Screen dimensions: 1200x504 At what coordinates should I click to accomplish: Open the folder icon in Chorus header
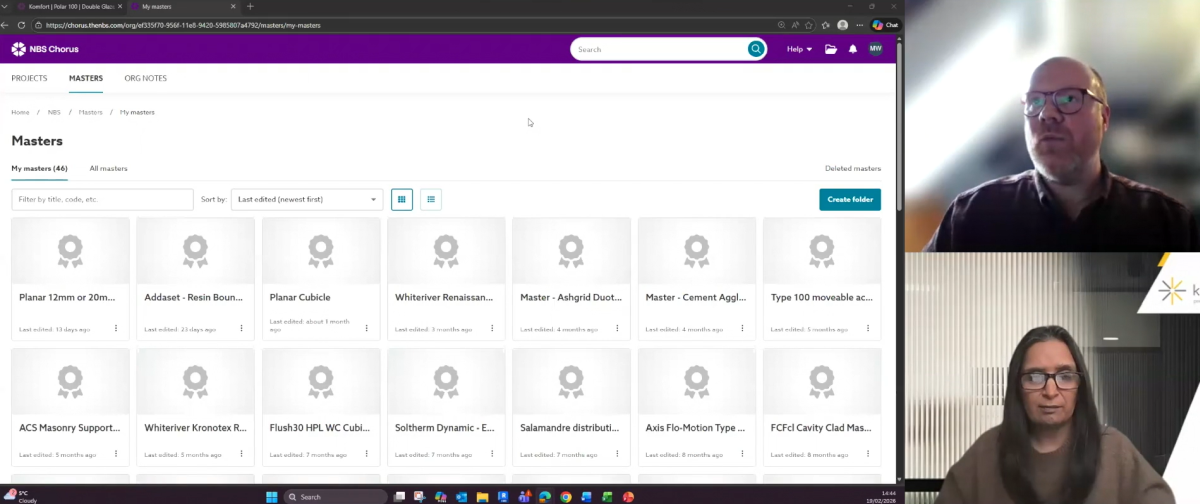[831, 49]
